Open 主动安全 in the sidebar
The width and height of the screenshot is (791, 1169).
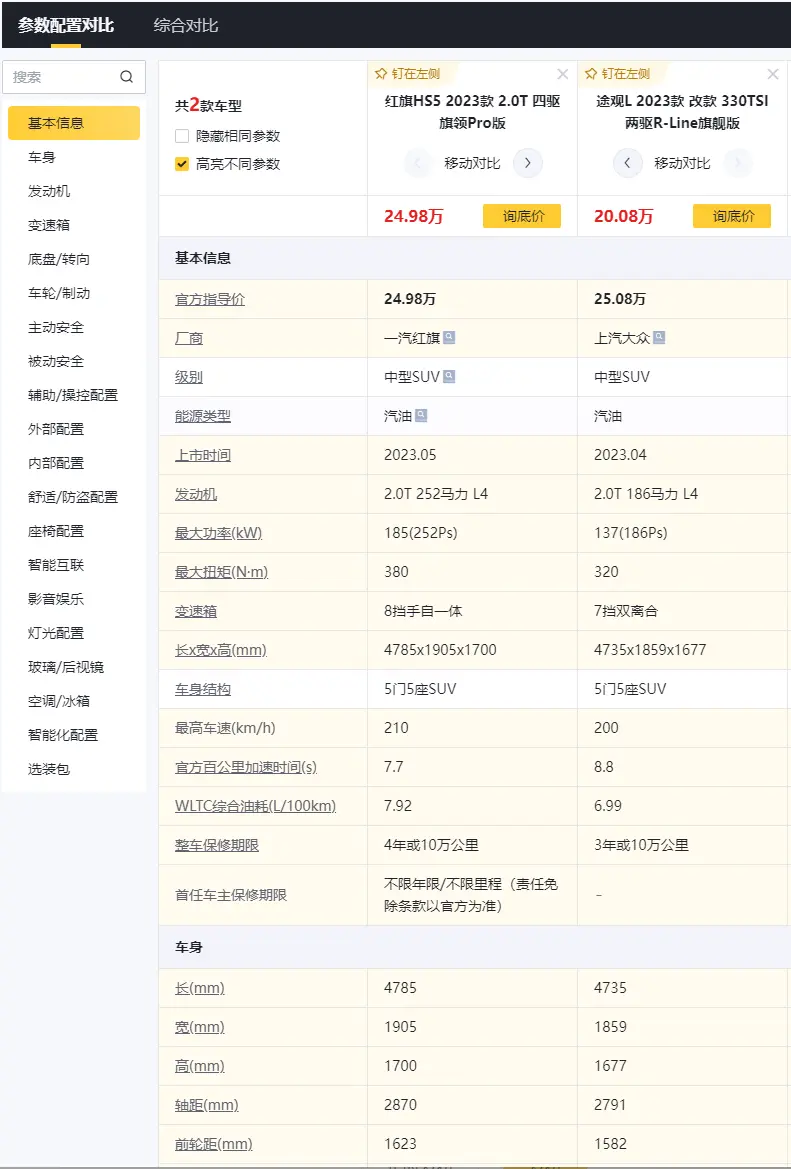pyautogui.click(x=56, y=327)
